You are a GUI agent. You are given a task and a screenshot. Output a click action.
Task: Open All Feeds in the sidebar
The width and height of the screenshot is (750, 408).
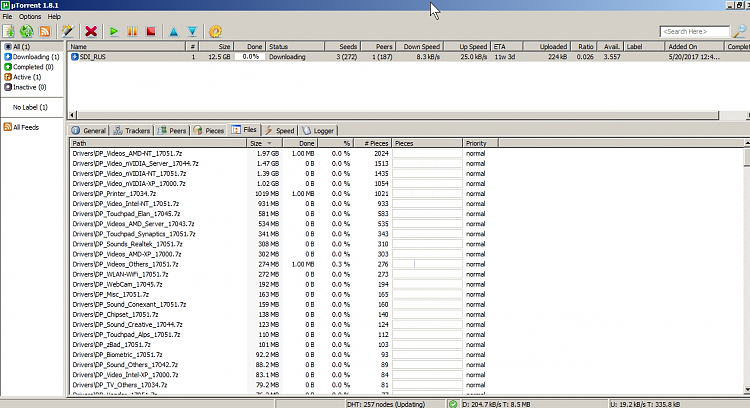[x=22, y=127]
